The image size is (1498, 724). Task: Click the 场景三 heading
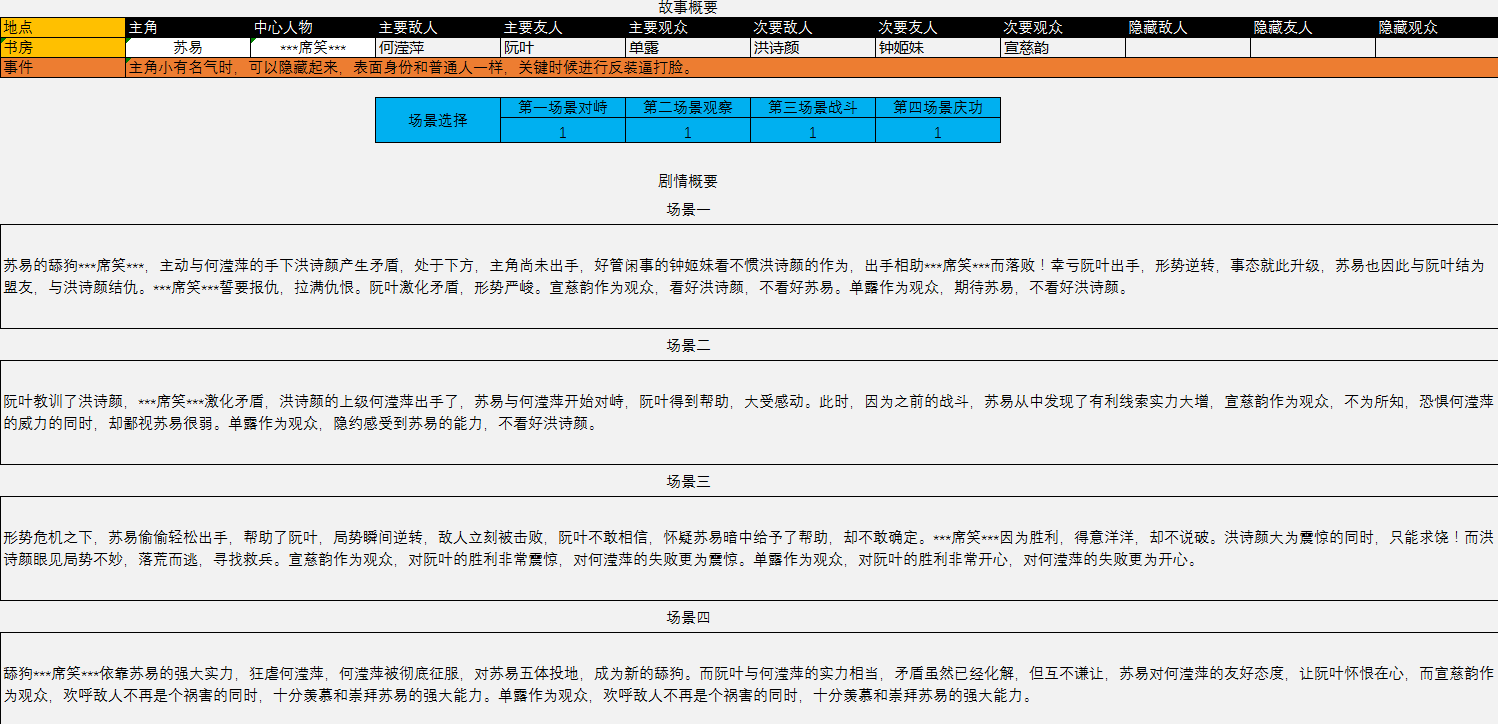point(688,482)
